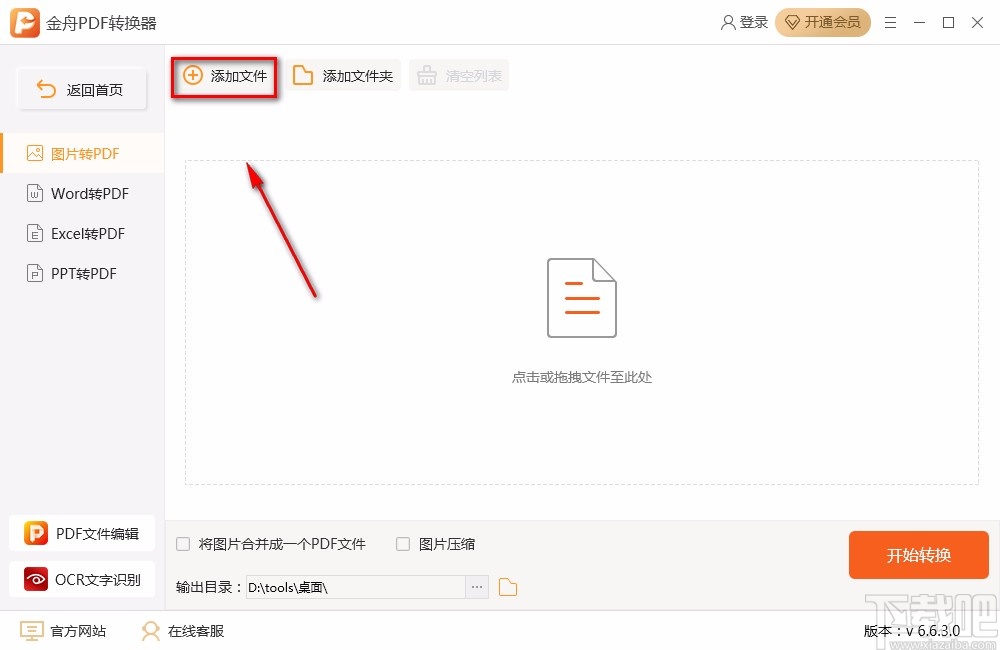Screen dimensions: 1000x650
Task: Check the 图片压缩 compression option
Action: (x=403, y=544)
